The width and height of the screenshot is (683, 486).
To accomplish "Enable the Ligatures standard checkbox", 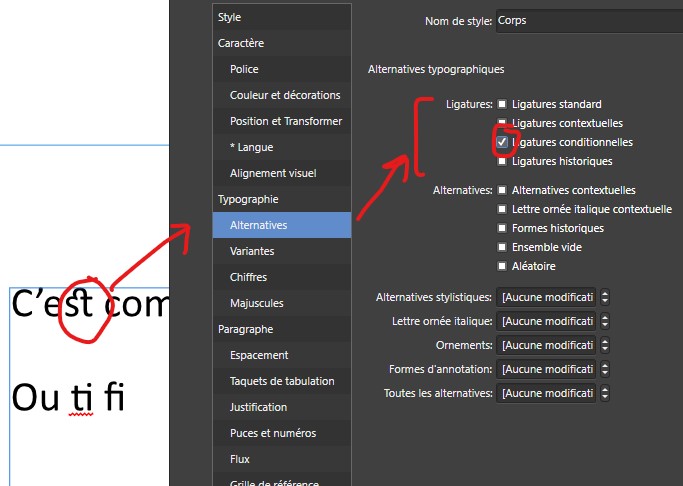I will coord(502,104).
